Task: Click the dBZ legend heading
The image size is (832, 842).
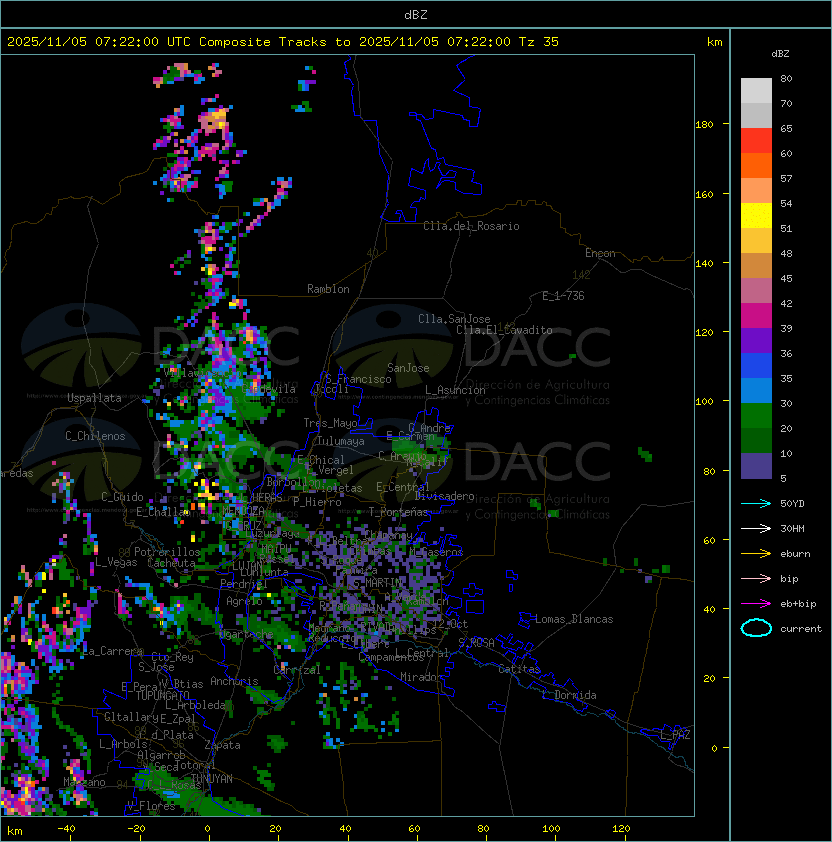Action: tap(780, 54)
